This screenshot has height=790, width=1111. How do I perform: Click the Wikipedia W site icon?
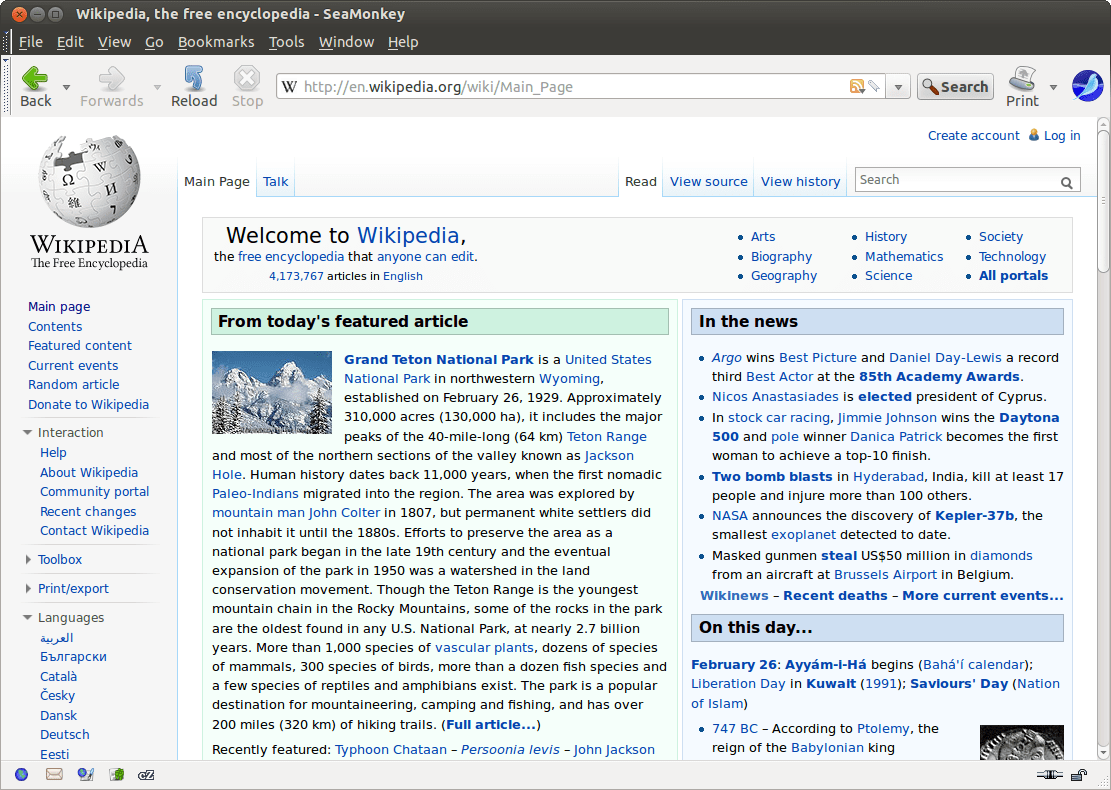(x=288, y=86)
